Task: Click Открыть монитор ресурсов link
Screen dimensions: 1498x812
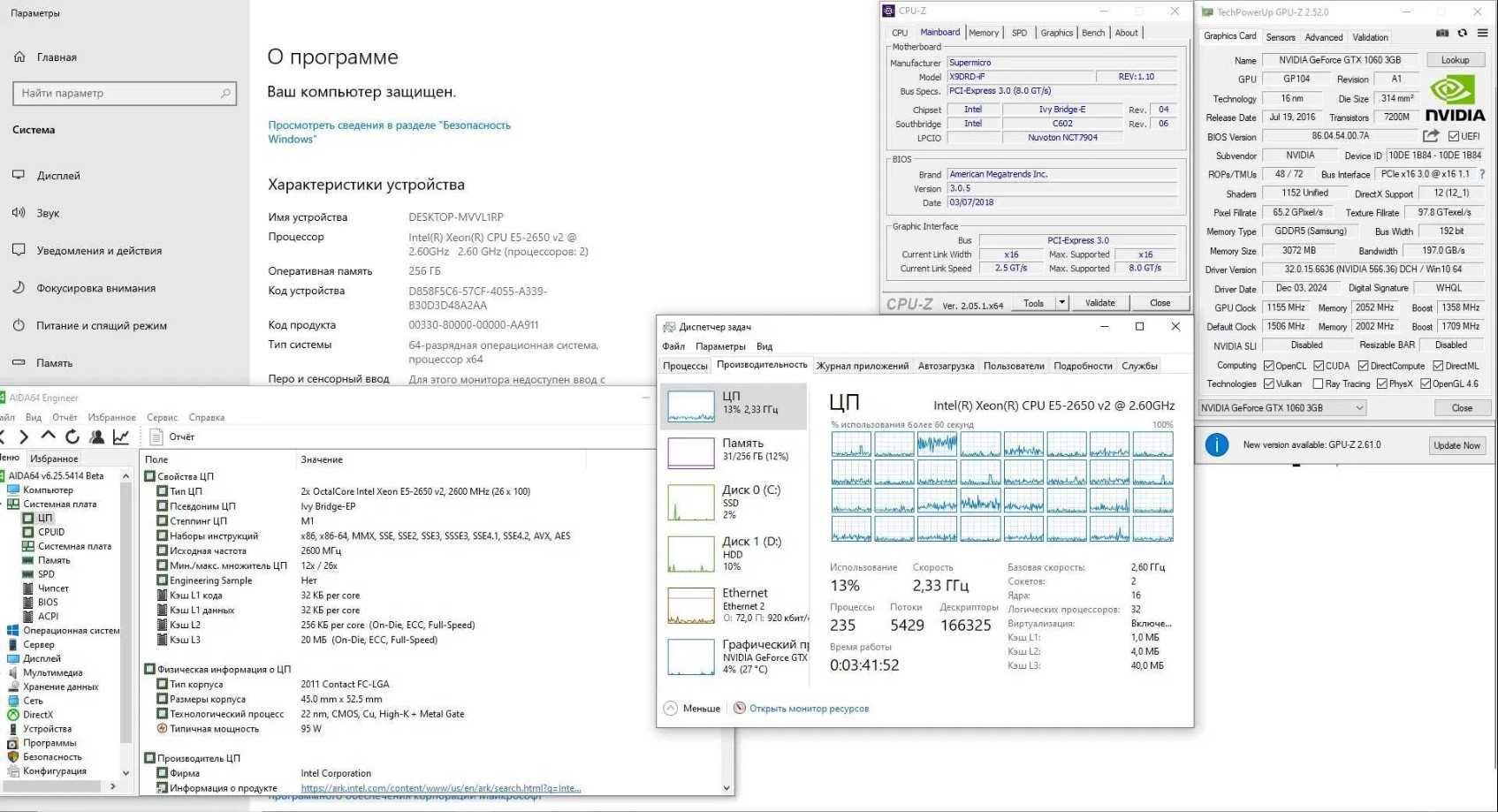Action: pyautogui.click(x=809, y=709)
